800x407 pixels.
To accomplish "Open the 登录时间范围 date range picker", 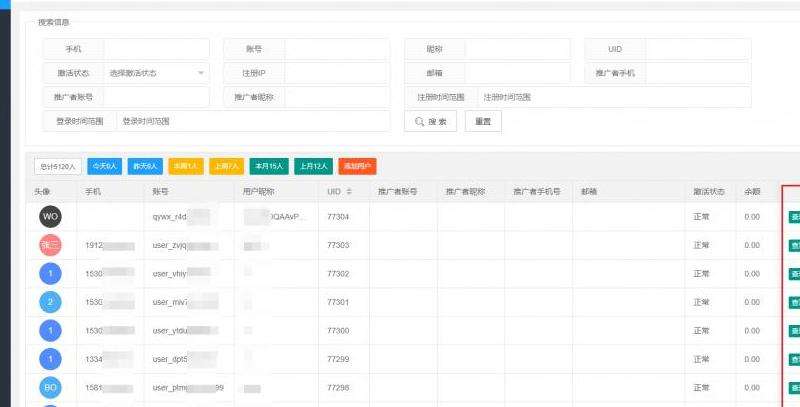I will coord(252,121).
